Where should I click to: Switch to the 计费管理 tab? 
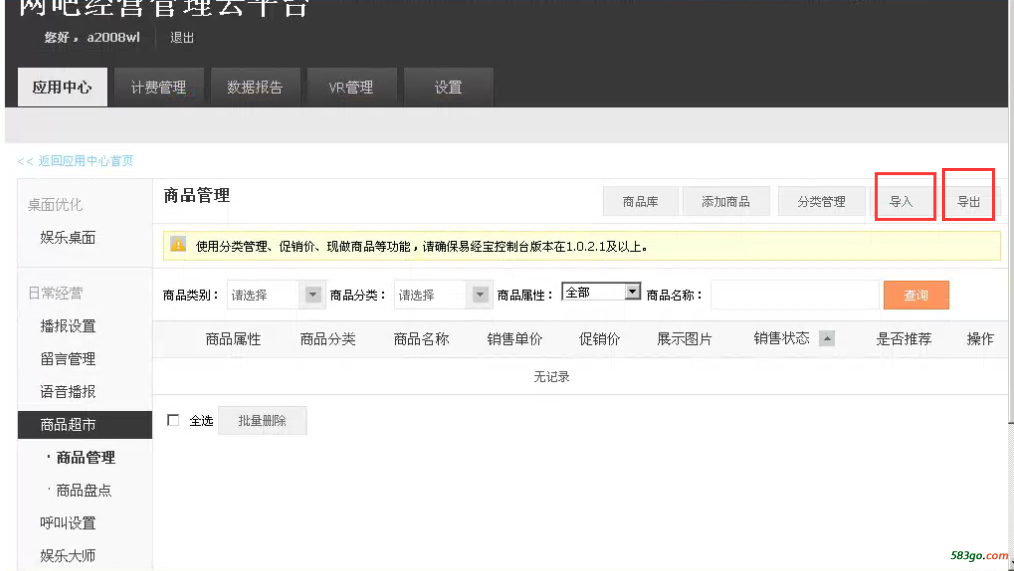(x=158, y=87)
